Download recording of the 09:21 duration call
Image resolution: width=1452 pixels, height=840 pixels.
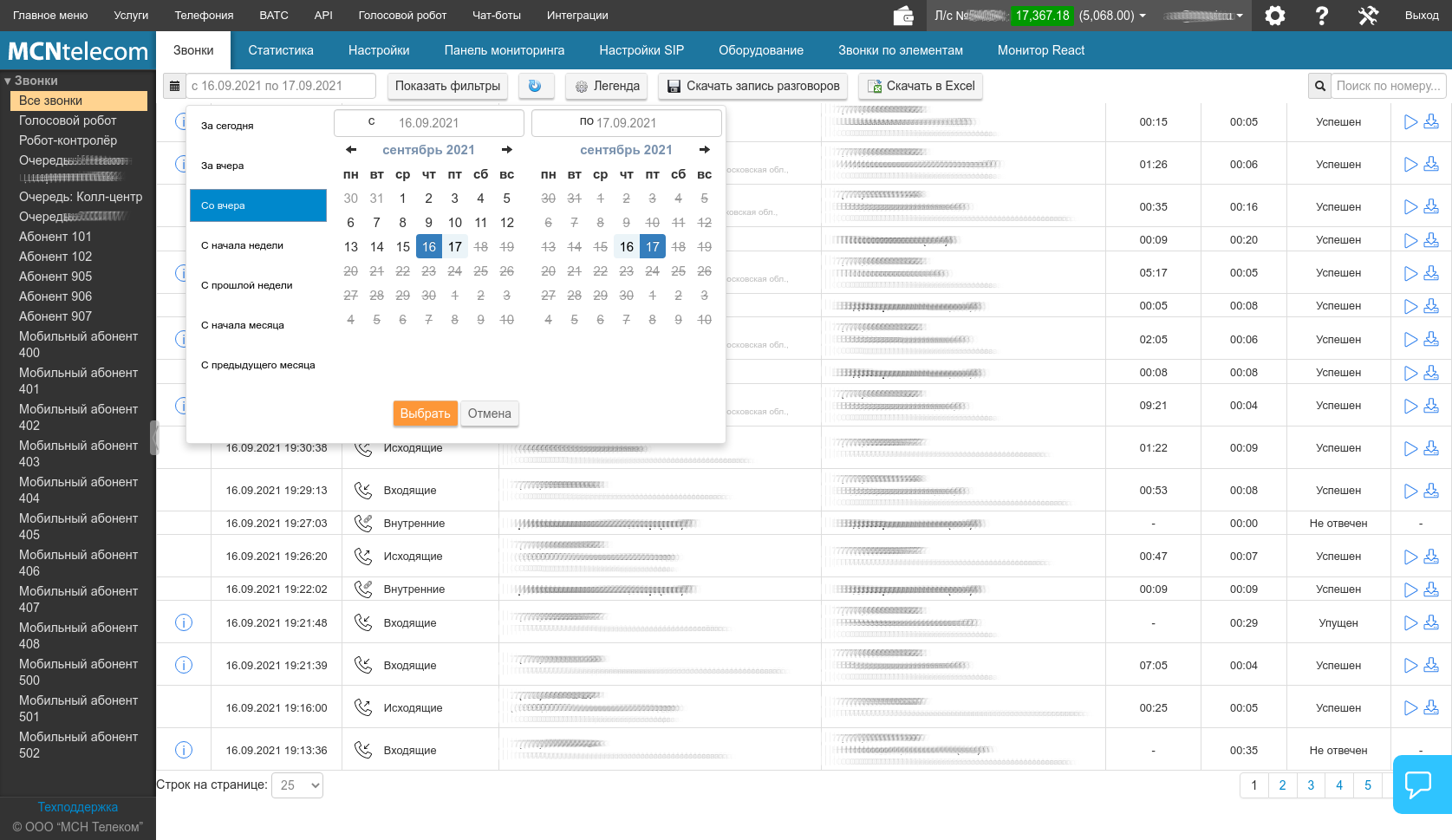pyautogui.click(x=1431, y=406)
